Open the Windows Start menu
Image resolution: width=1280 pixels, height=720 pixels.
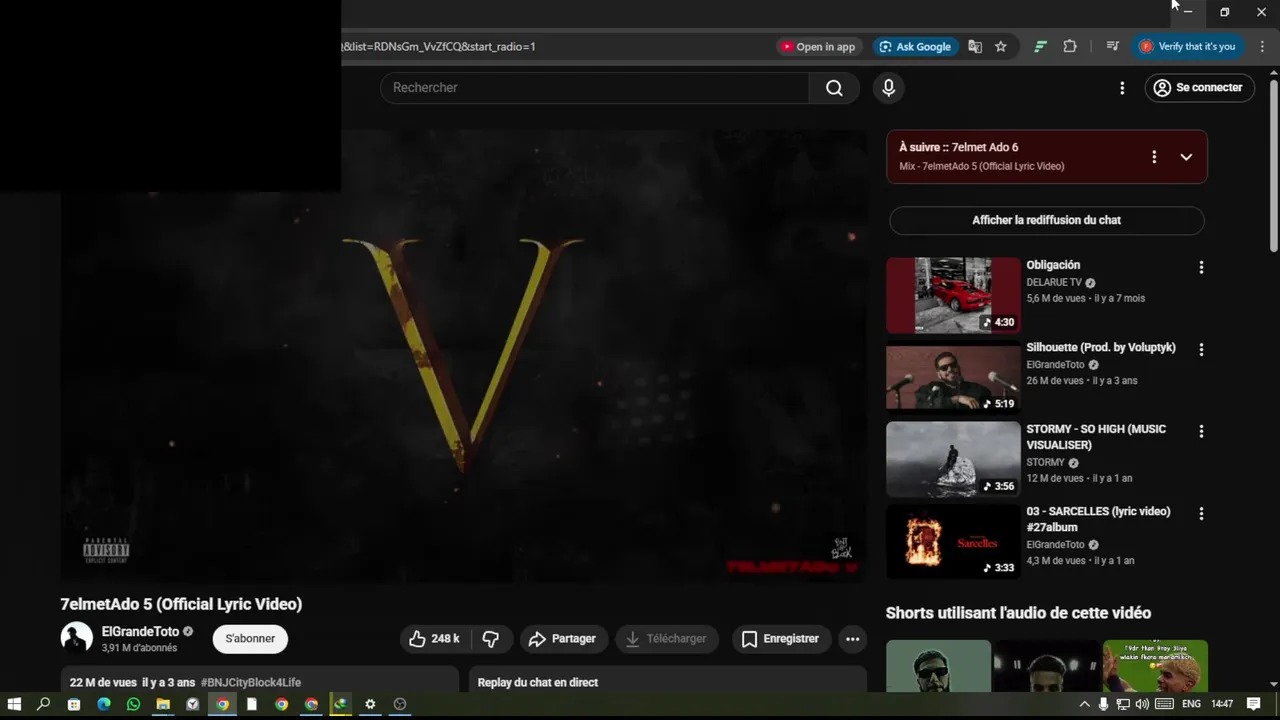(x=14, y=704)
